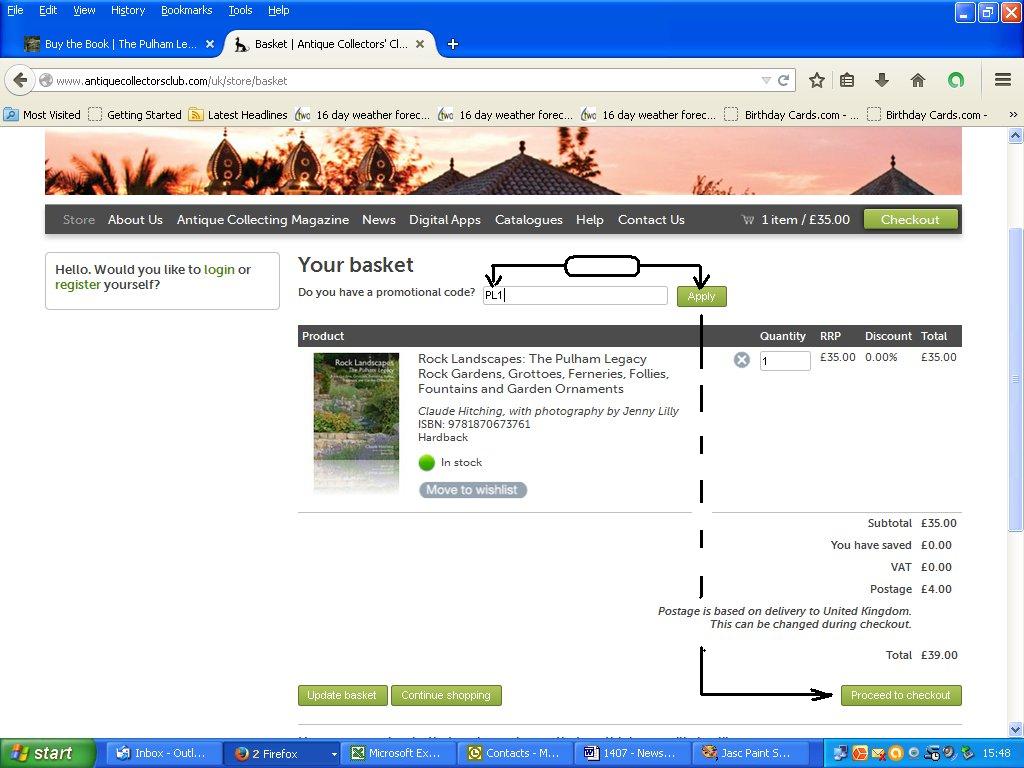The width and height of the screenshot is (1024, 768).
Task: Open the Catalogues navigation item
Action: click(528, 220)
